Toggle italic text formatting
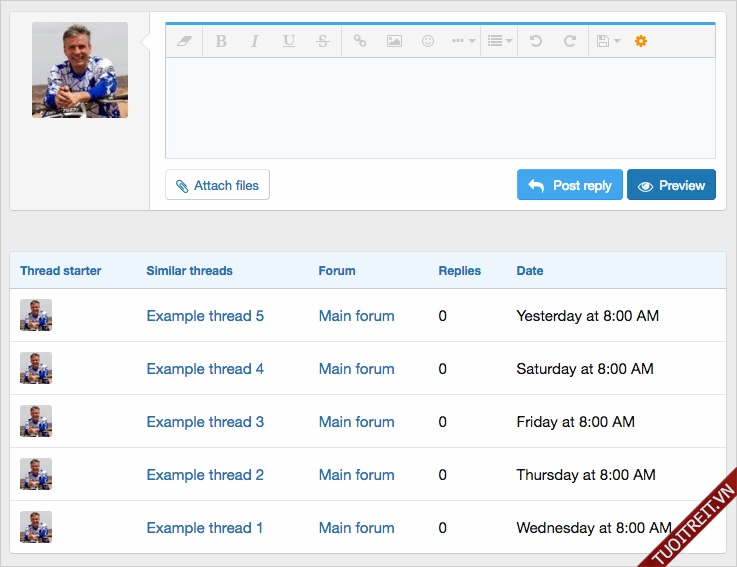The height and width of the screenshot is (567, 737). [255, 41]
